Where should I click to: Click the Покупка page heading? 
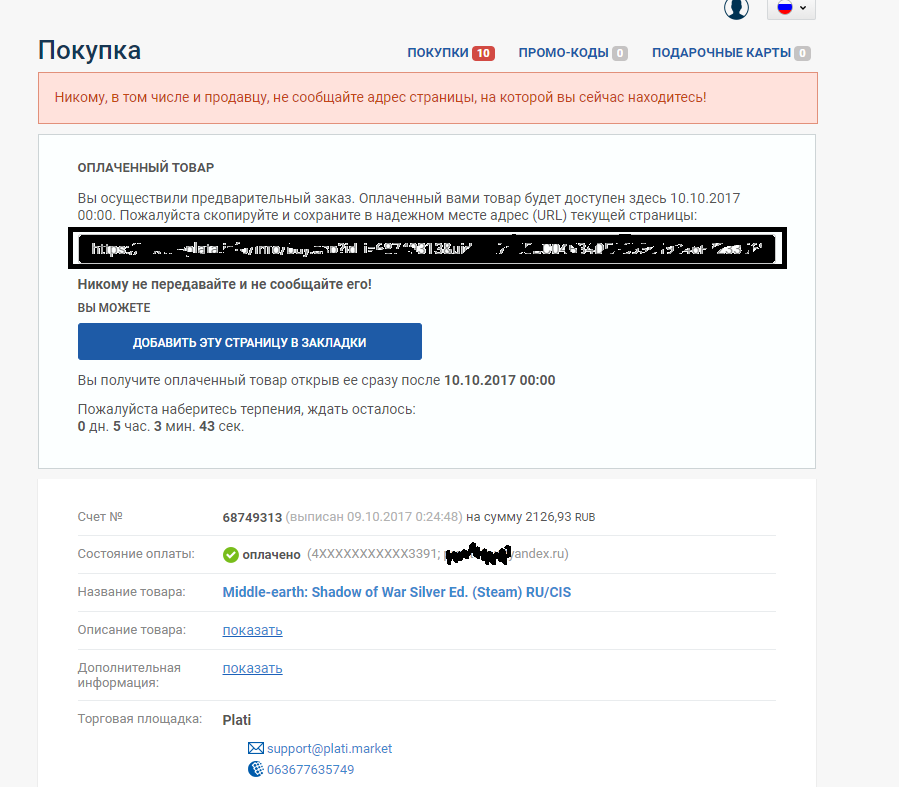pyautogui.click(x=89, y=50)
